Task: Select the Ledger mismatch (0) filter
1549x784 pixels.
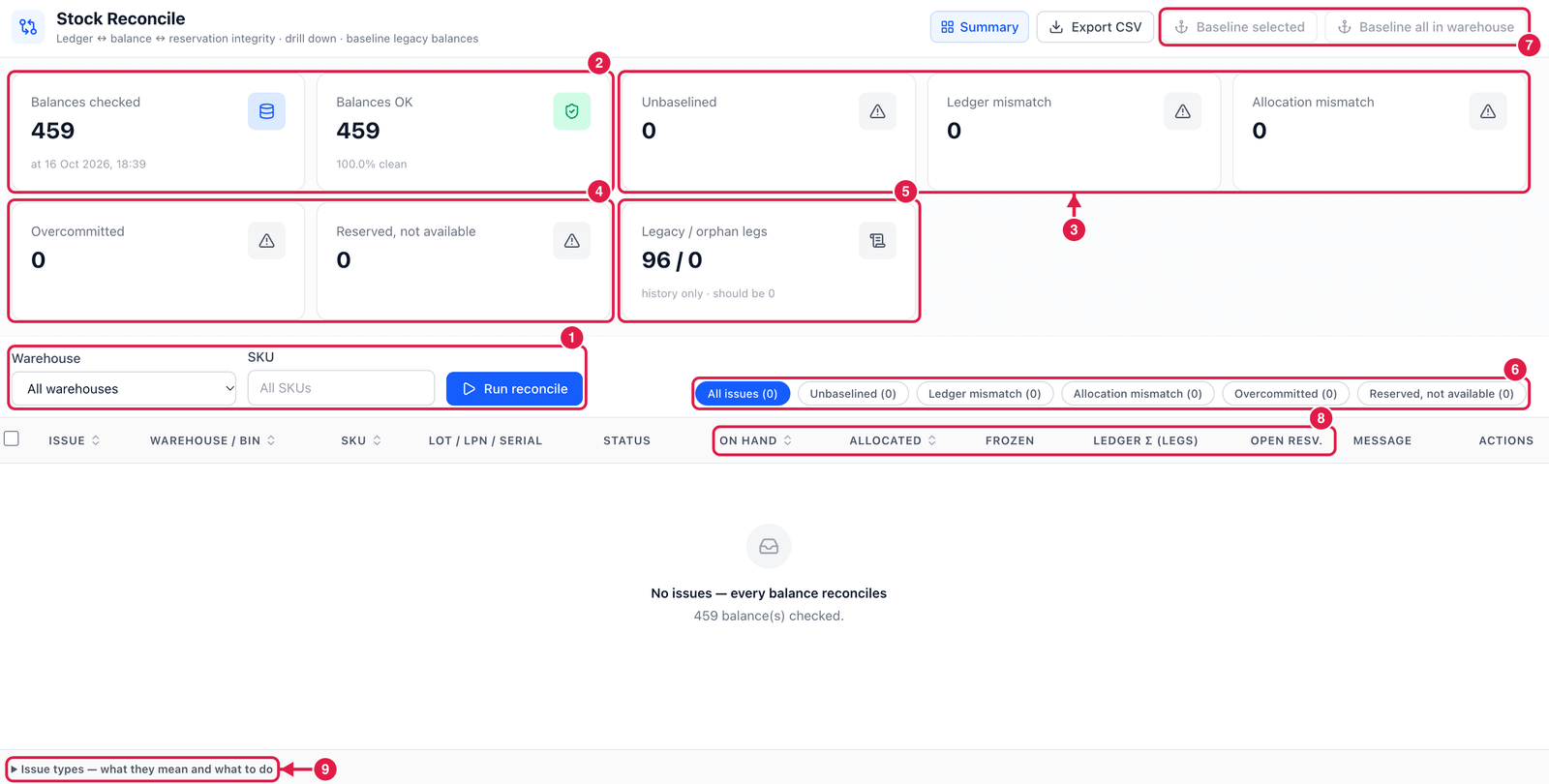Action: point(985,394)
